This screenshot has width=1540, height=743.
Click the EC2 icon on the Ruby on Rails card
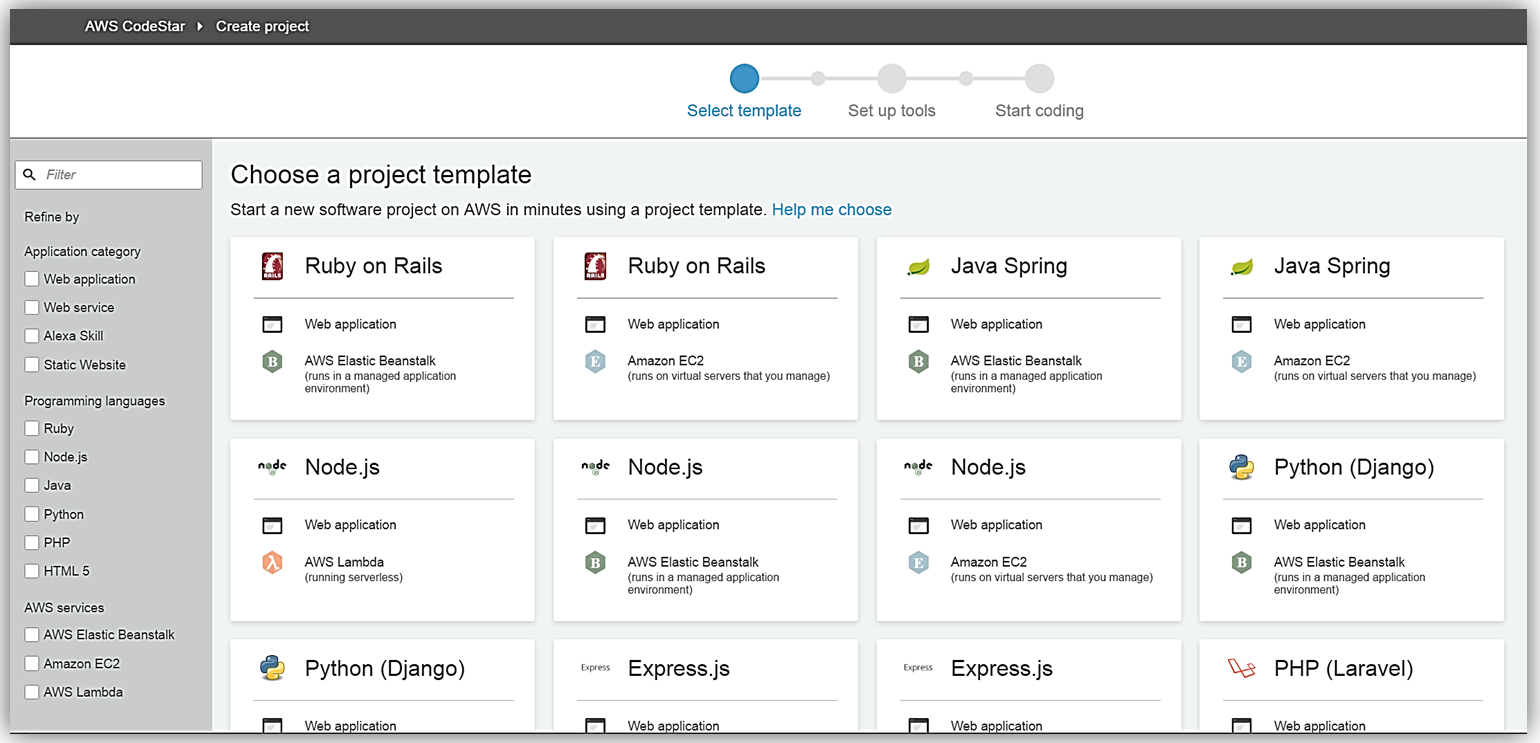pos(595,362)
